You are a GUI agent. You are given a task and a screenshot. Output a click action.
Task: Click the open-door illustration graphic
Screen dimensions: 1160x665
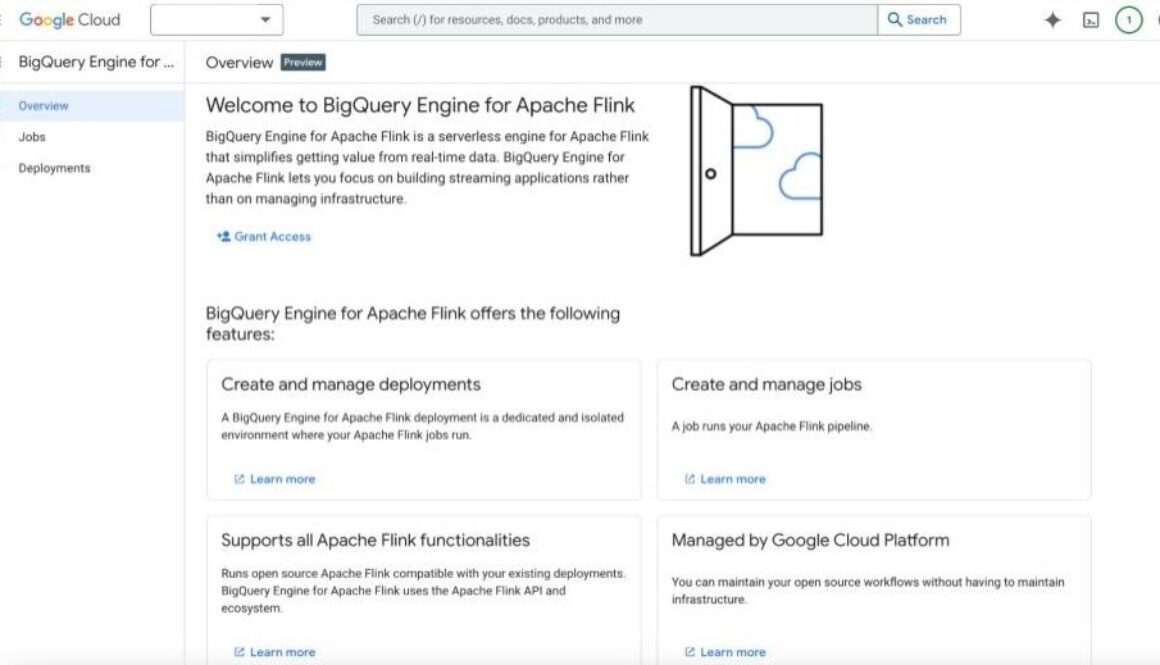tap(757, 170)
